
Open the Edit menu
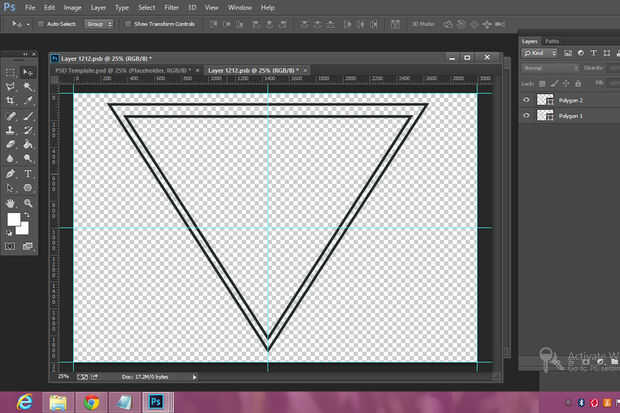(49, 8)
